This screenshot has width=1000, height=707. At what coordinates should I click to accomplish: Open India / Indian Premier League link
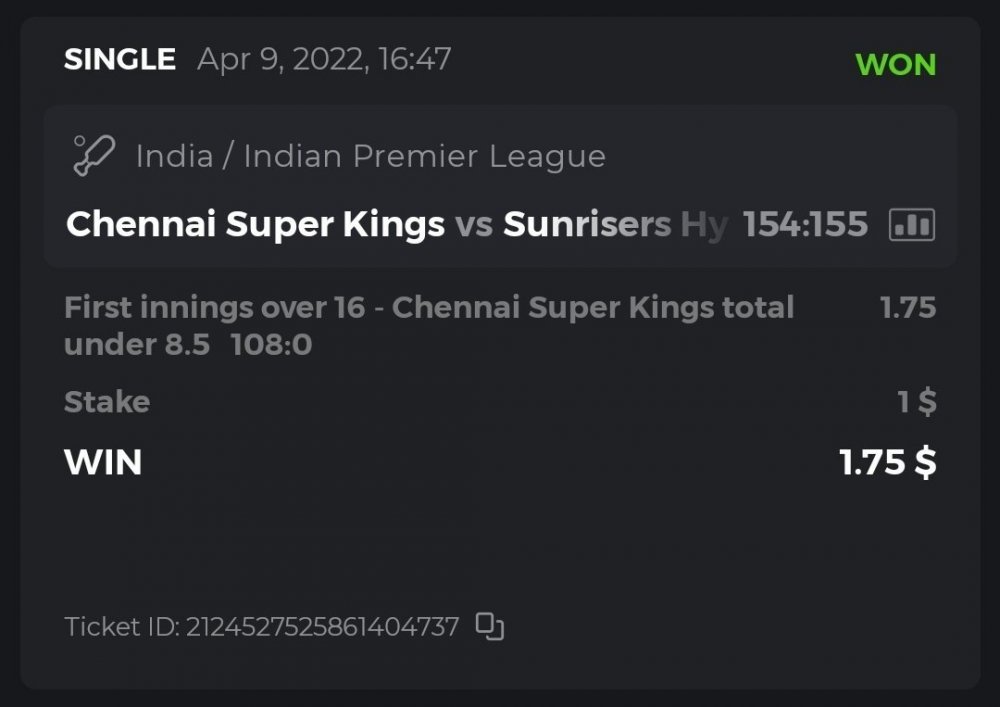click(370, 157)
